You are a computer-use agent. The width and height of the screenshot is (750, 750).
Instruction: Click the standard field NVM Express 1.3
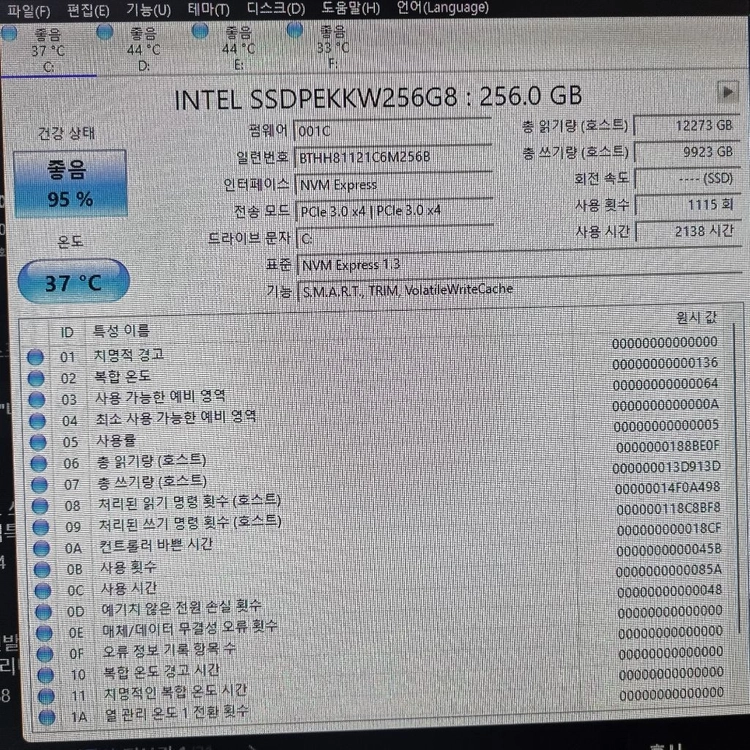(519, 264)
